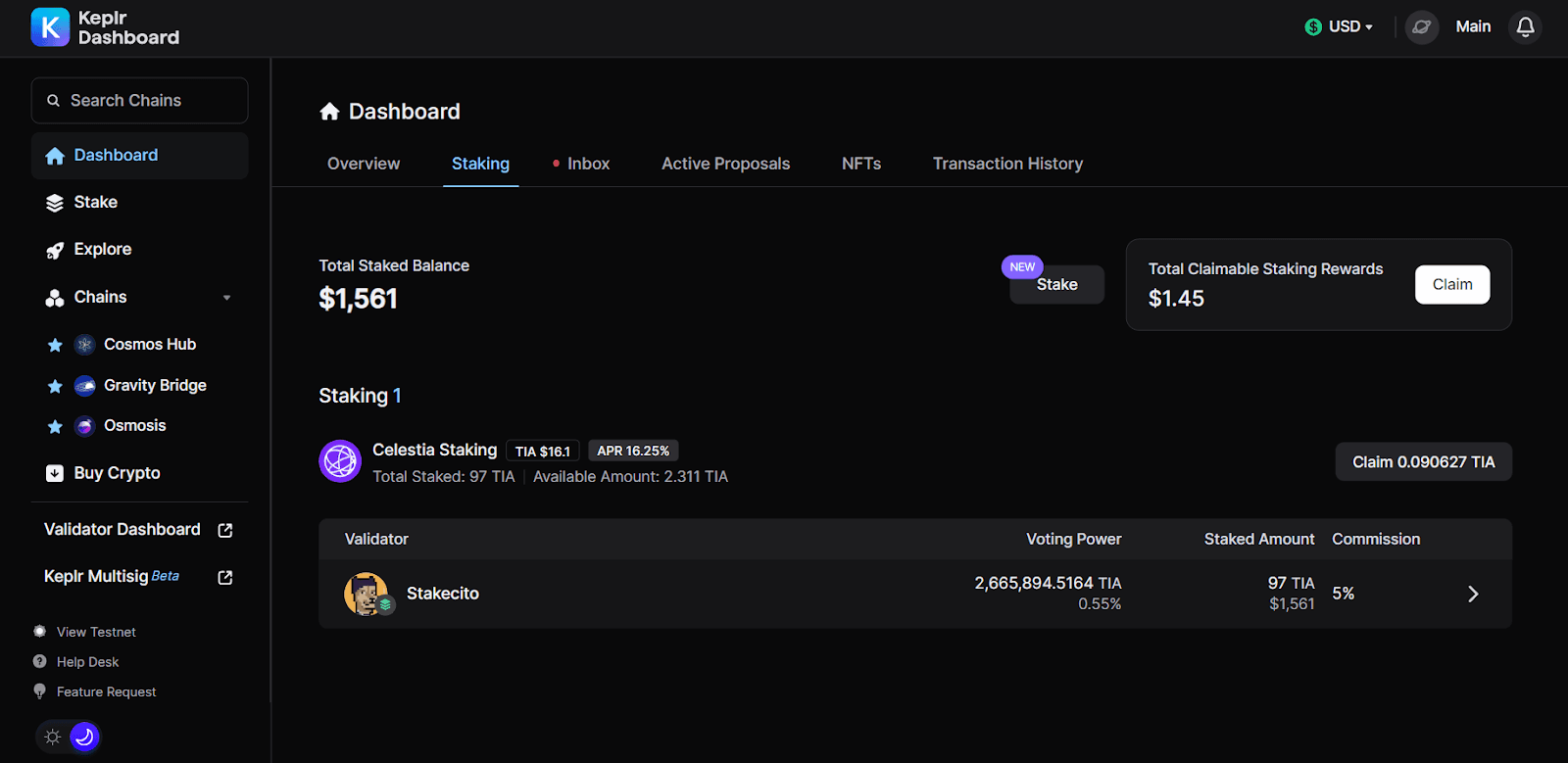Select Cosmos Hub chain
The width and height of the screenshot is (1568, 763).
tap(150, 345)
